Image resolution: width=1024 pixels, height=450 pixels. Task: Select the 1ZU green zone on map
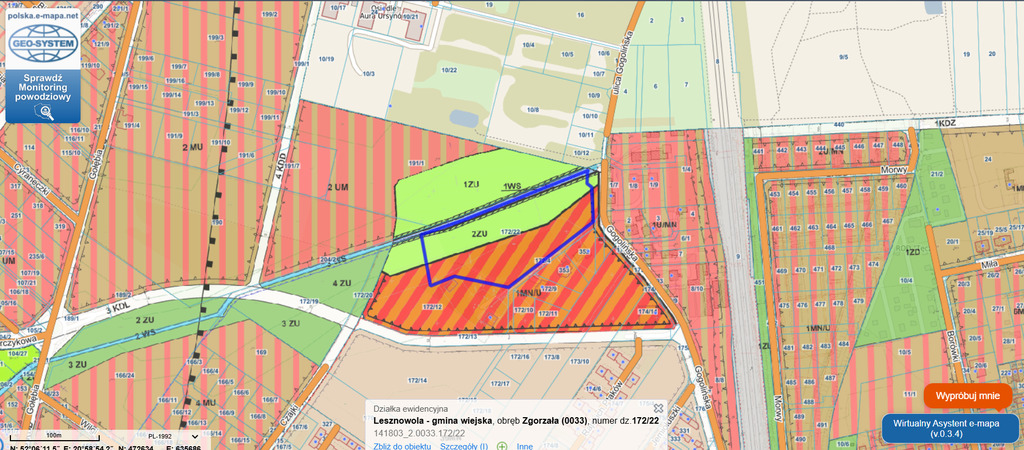472,185
